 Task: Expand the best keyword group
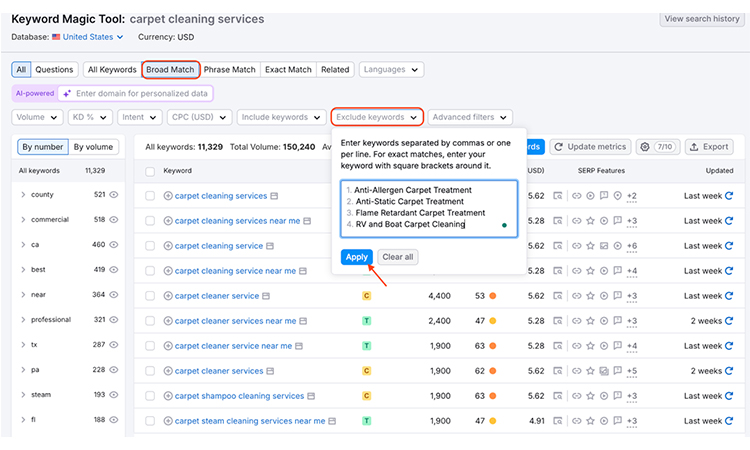coord(23,269)
